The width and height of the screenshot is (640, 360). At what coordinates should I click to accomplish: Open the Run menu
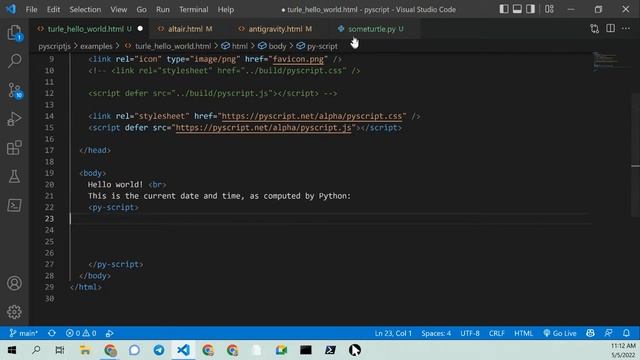point(162,9)
